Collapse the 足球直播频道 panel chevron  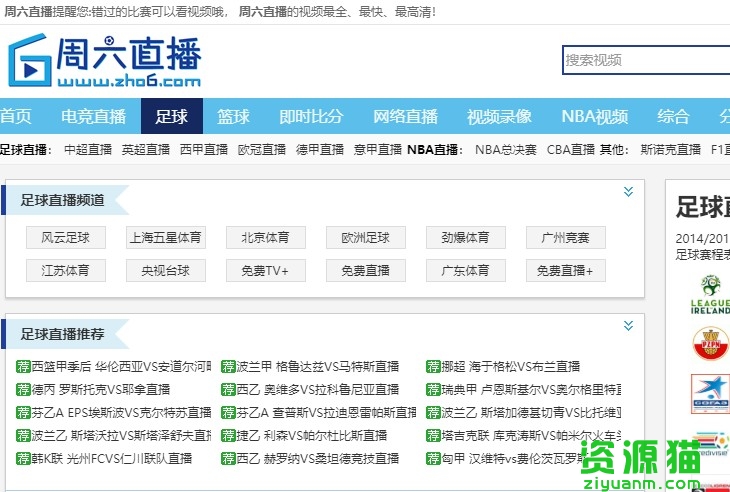[x=628, y=192]
